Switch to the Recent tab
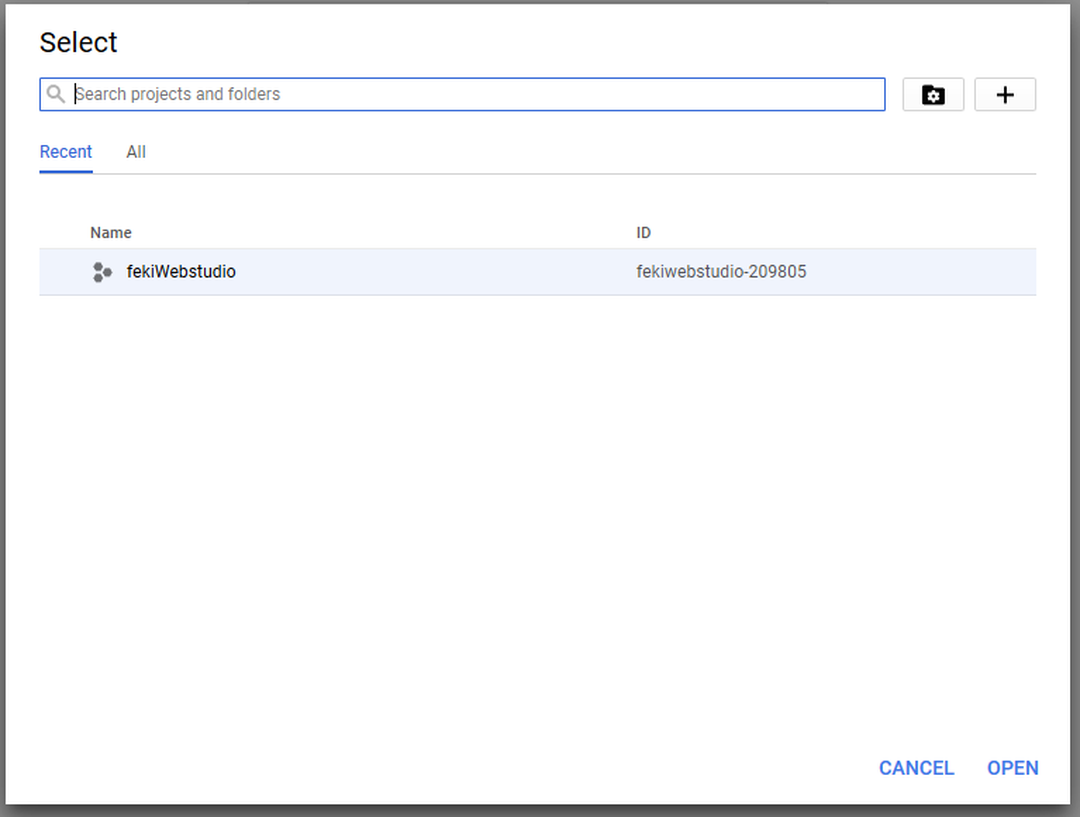The height and width of the screenshot is (817, 1080). (65, 152)
